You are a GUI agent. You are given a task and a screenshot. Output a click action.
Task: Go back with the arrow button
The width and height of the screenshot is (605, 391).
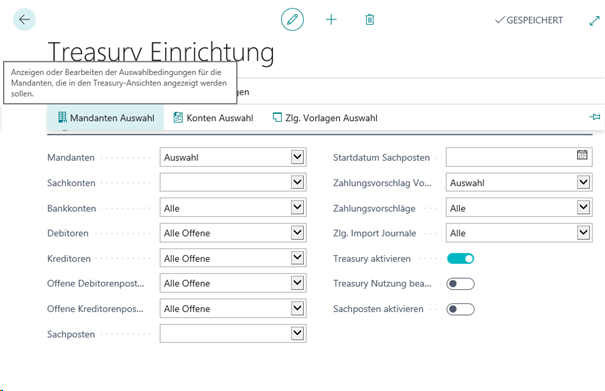point(24,19)
